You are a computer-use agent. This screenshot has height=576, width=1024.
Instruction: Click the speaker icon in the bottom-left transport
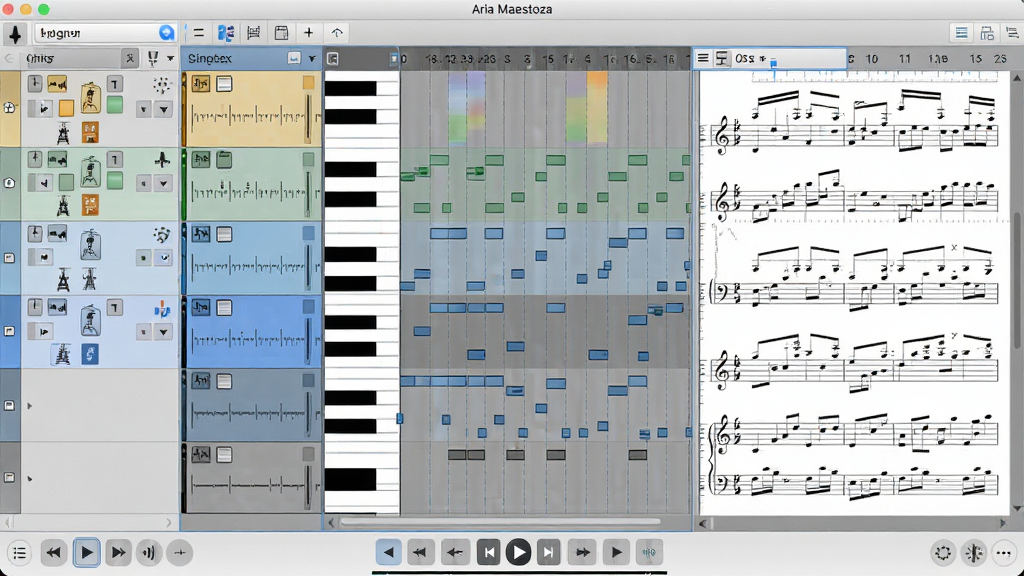point(149,553)
